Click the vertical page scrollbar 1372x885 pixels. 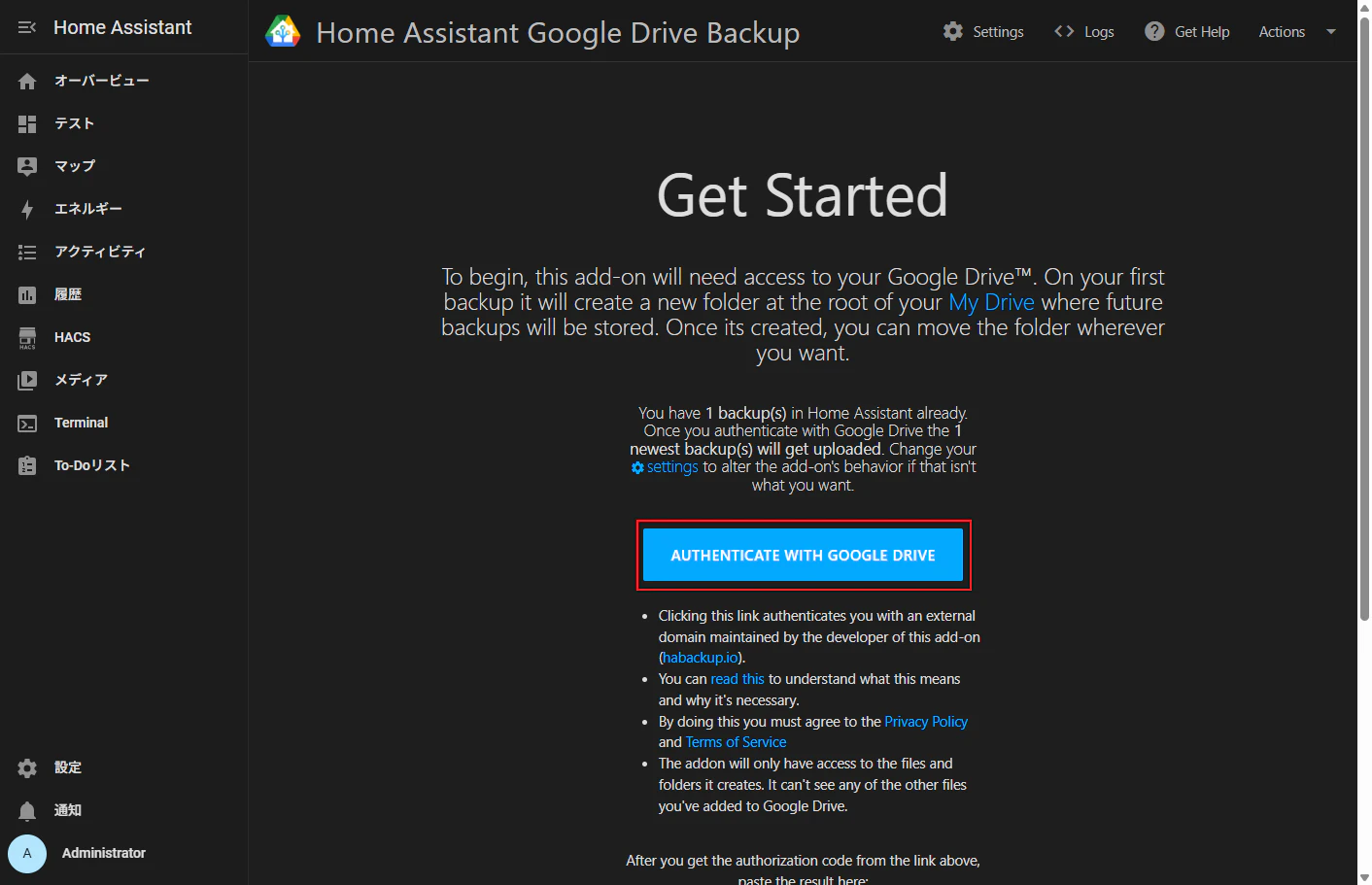[1364, 321]
